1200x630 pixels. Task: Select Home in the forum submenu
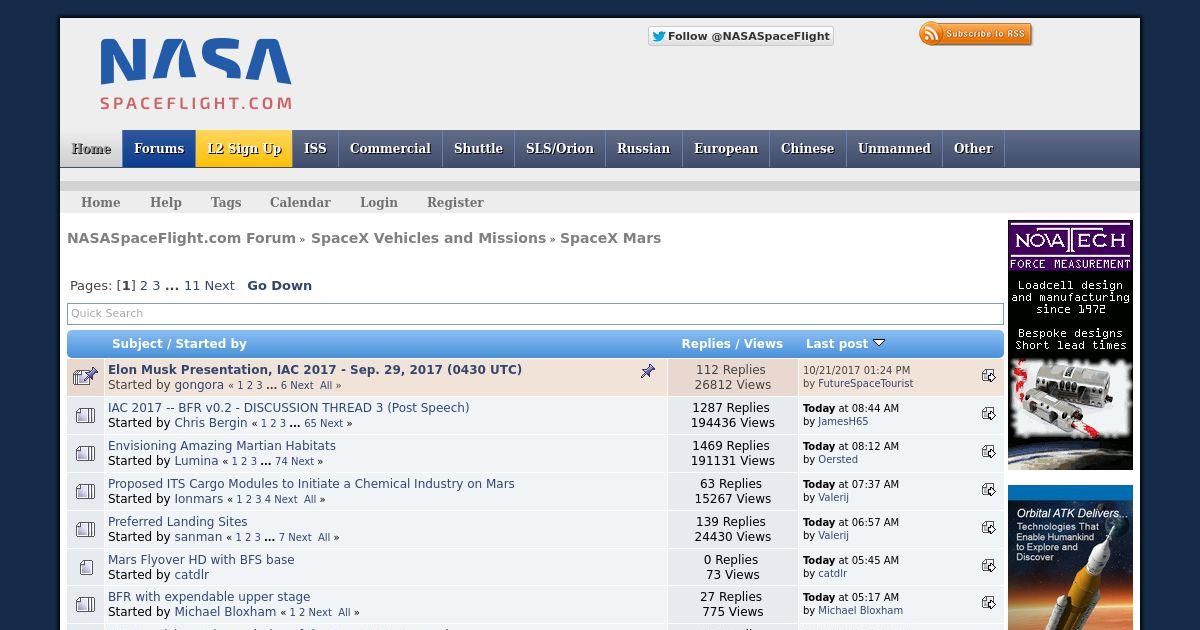(x=100, y=202)
